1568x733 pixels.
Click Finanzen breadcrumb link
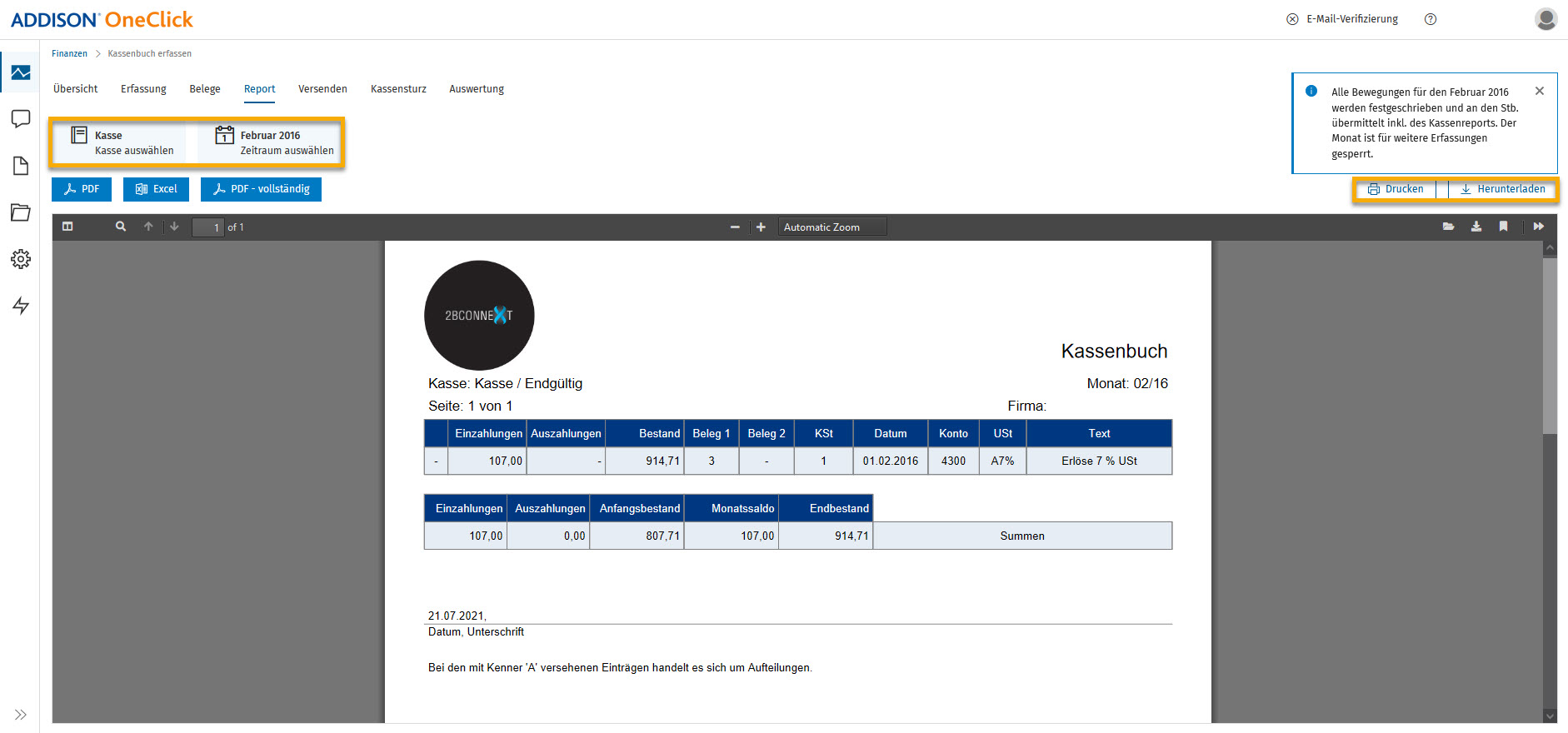point(69,53)
